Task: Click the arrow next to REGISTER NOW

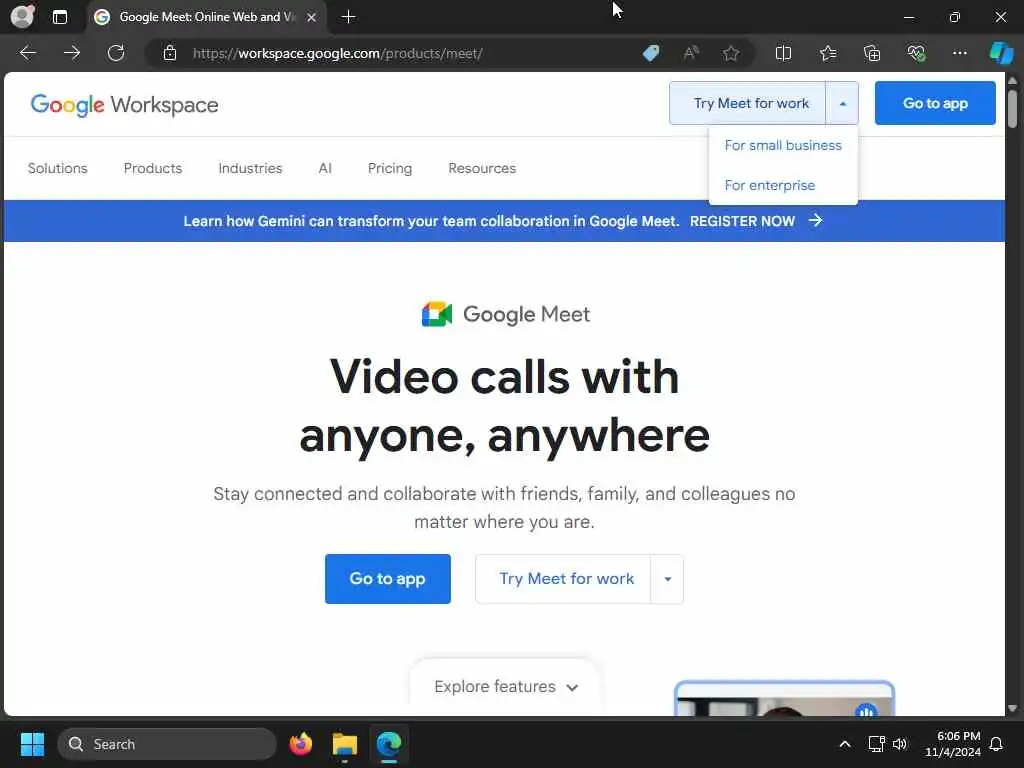Action: pos(816,220)
